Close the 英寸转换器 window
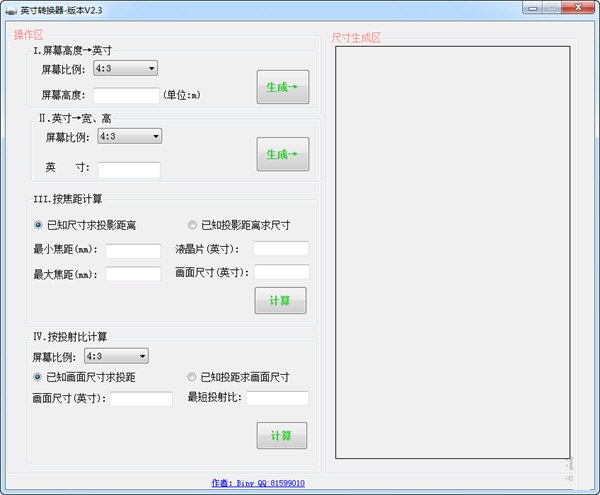 click(578, 8)
